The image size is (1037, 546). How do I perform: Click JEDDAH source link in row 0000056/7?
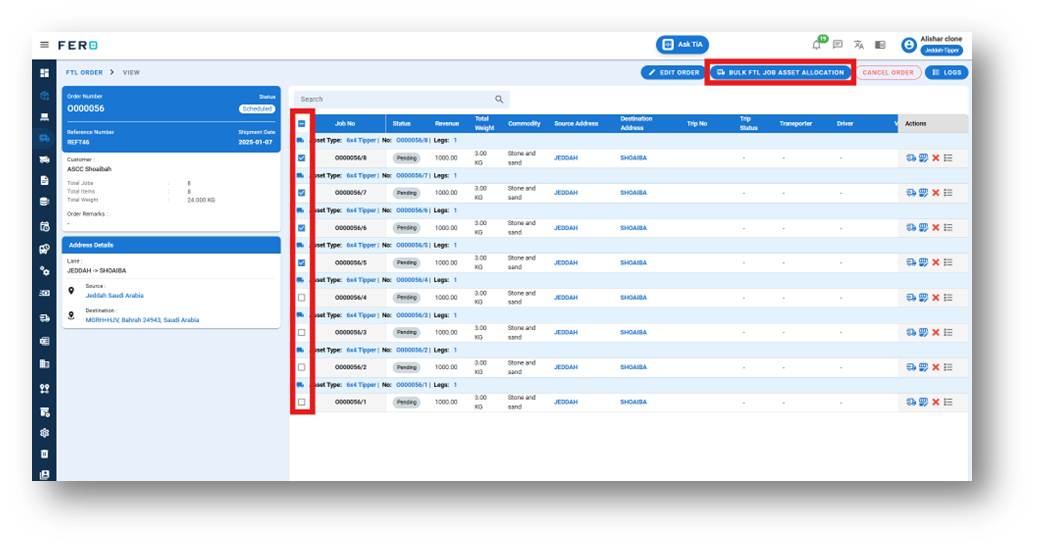[x=565, y=193]
